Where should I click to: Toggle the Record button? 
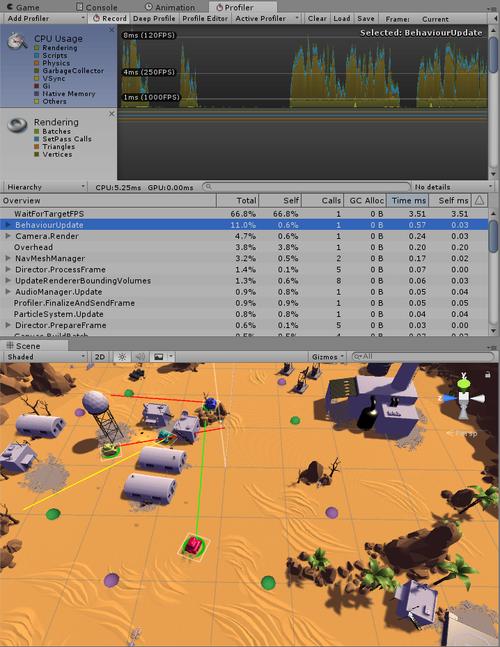click(x=110, y=19)
